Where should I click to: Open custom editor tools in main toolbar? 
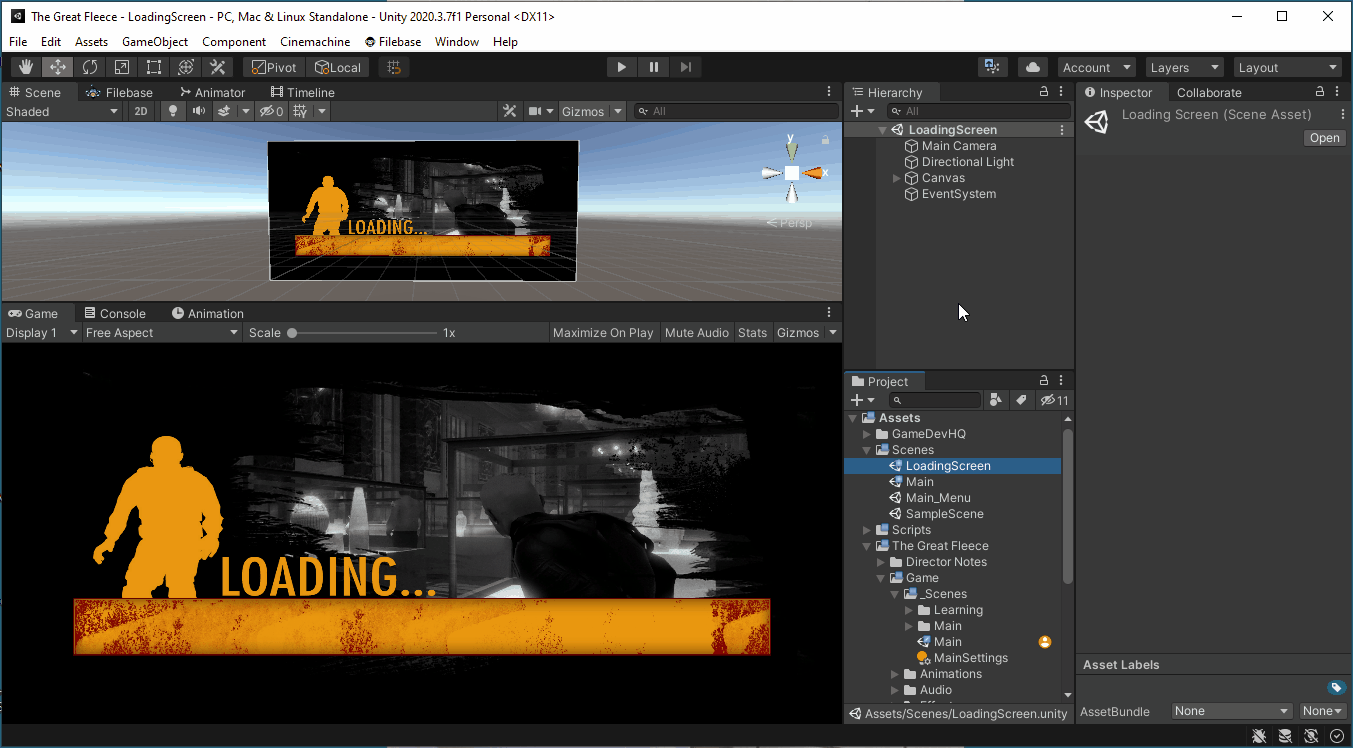218,67
